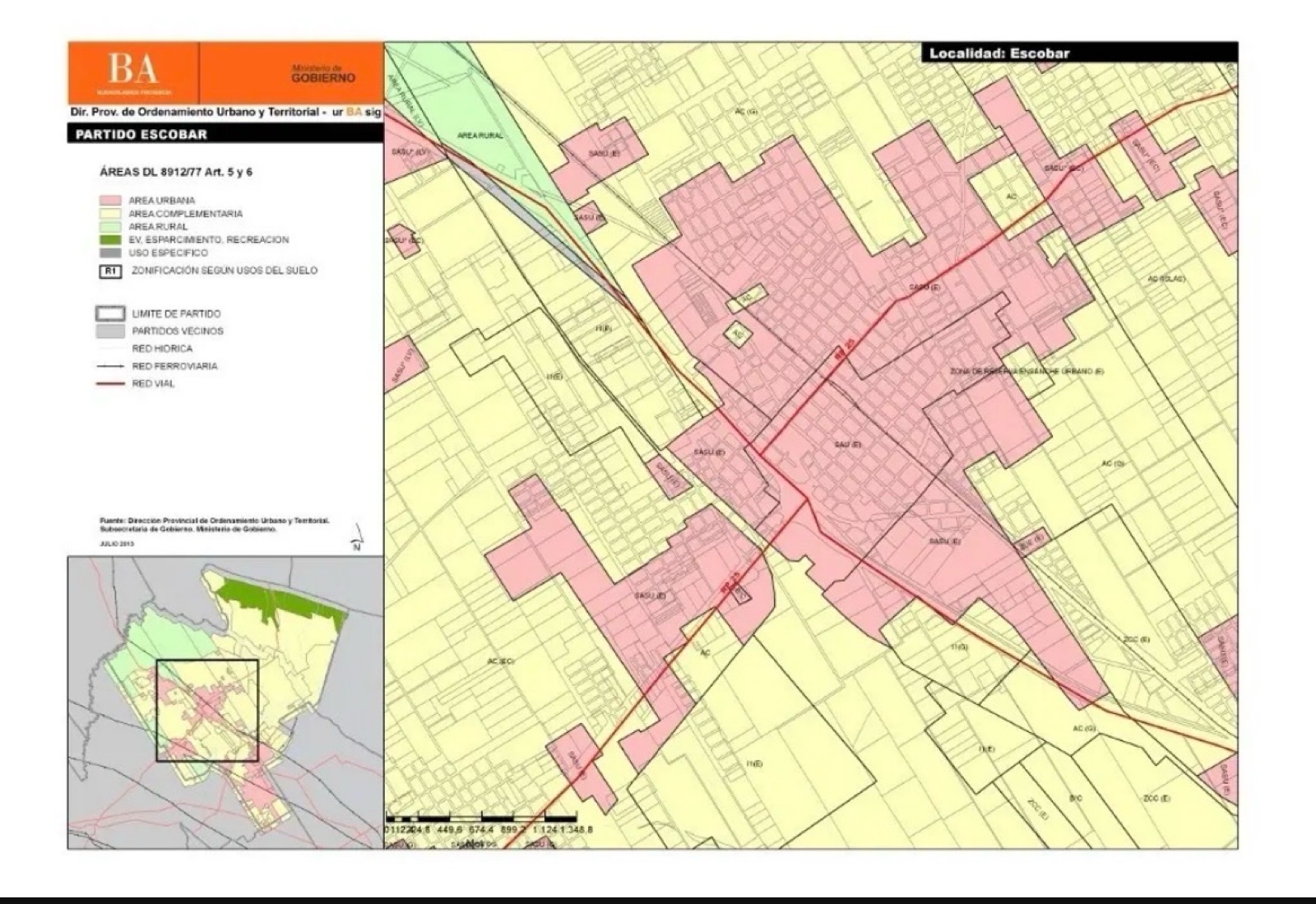Click the Uso Especifico gray swatch
The image size is (1316, 904).
click(x=111, y=253)
